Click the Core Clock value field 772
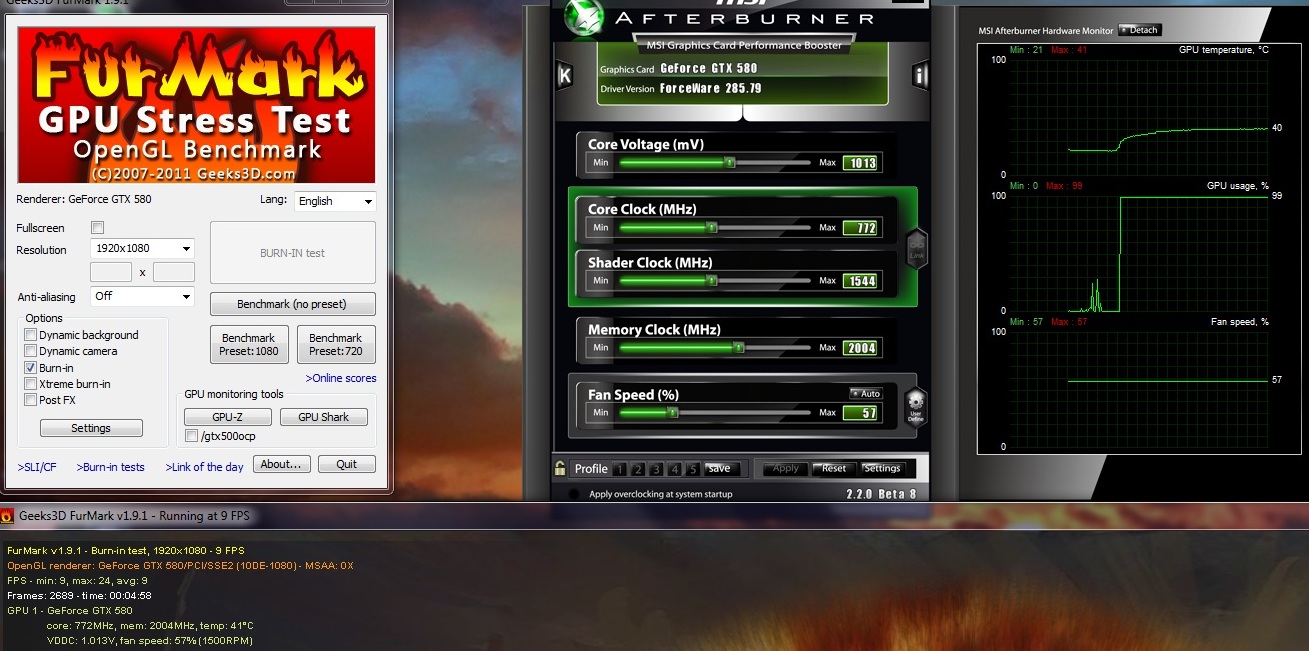The width and height of the screenshot is (1309, 651). 860,228
